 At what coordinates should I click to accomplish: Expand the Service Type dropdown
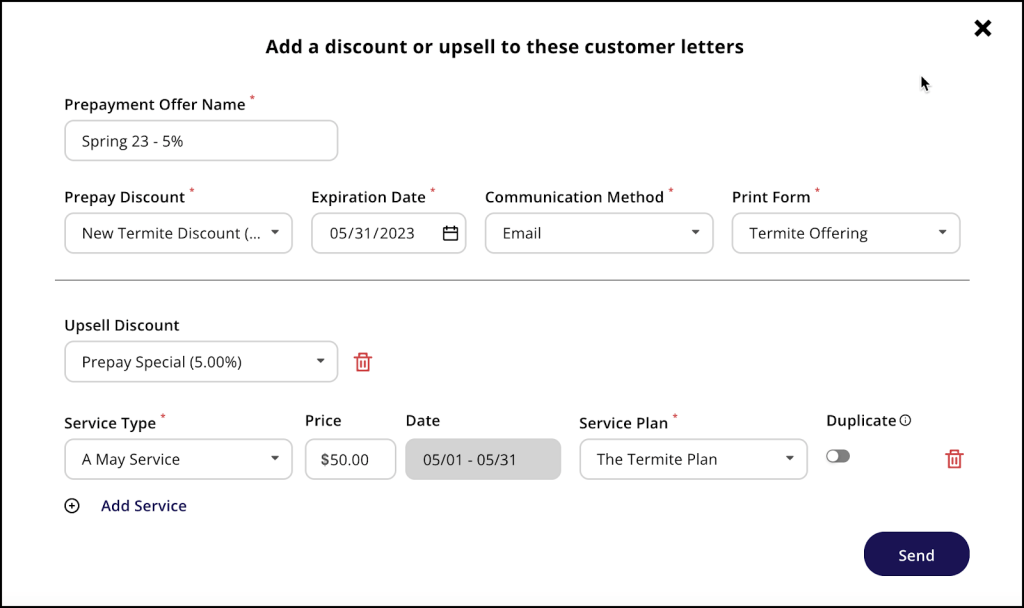point(179,459)
